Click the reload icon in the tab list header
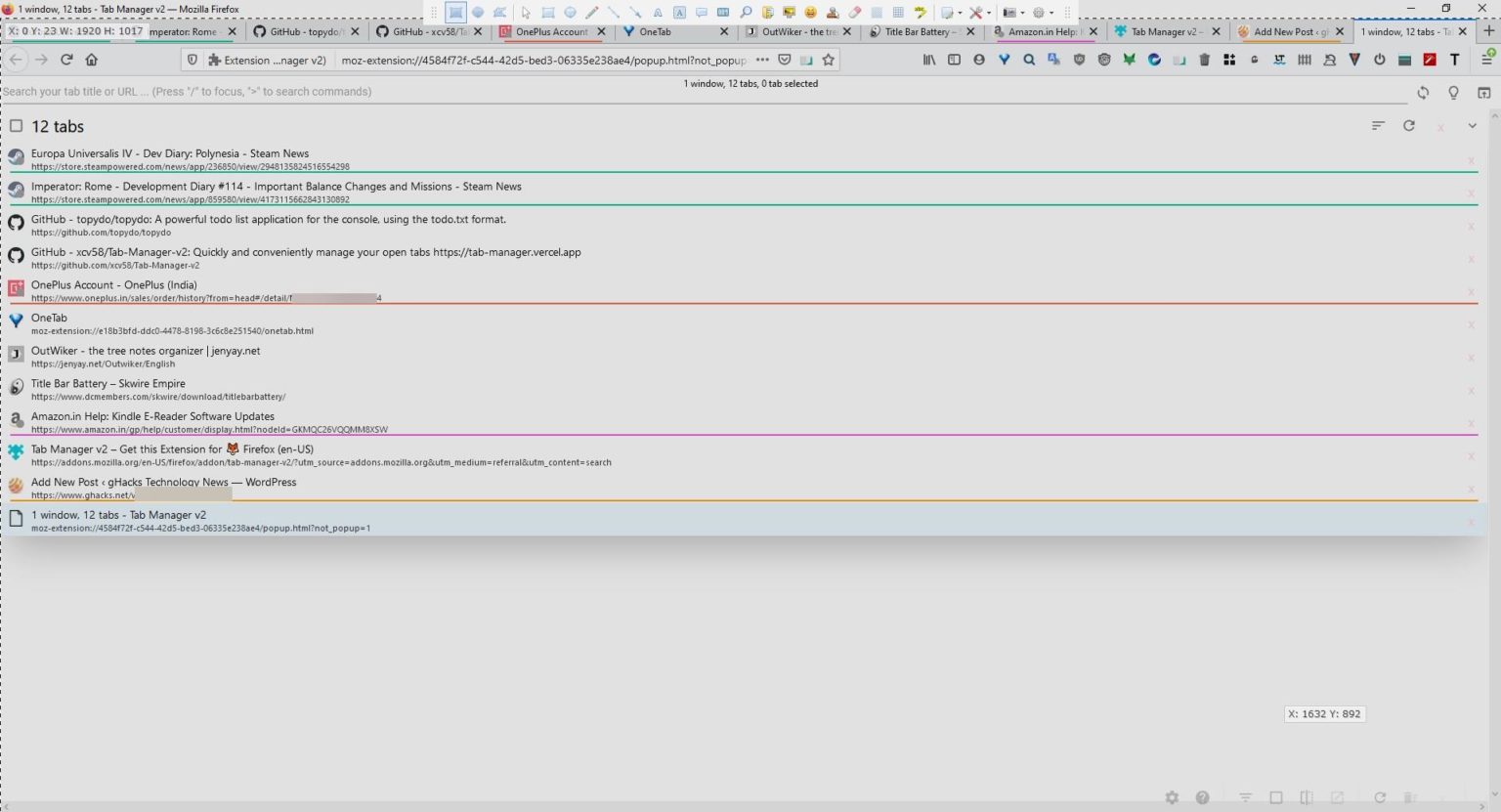The height and width of the screenshot is (812, 1501). [1409, 125]
